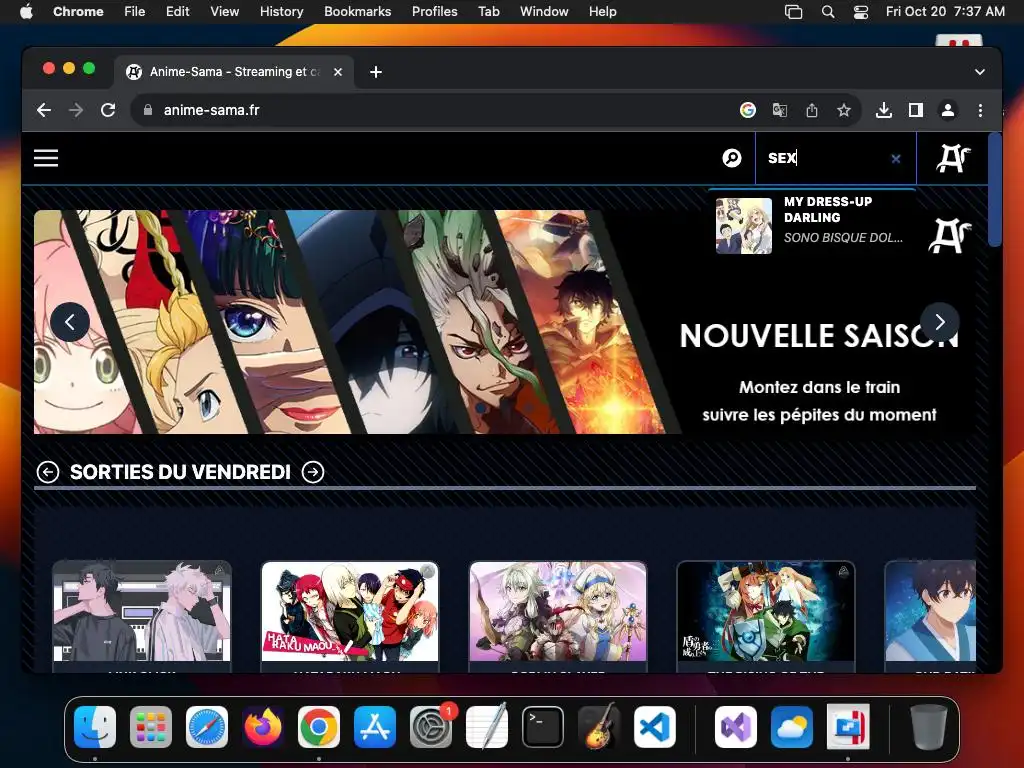Open the Apple menu
Viewport: 1024px width, 768px height.
(26, 11)
